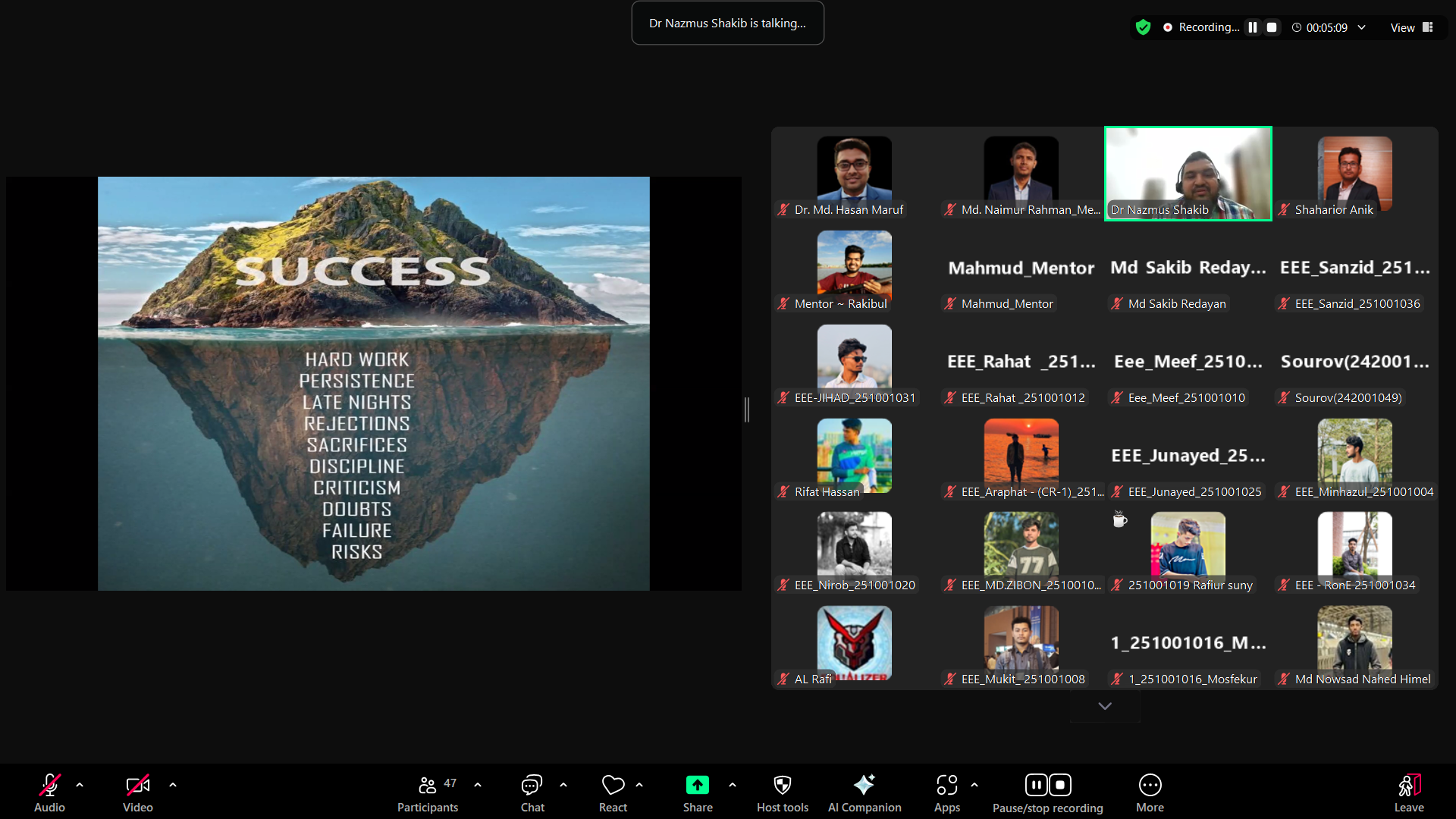Viewport: 1456px width, 819px height.
Task: Leave the meeting
Action: point(1408,785)
